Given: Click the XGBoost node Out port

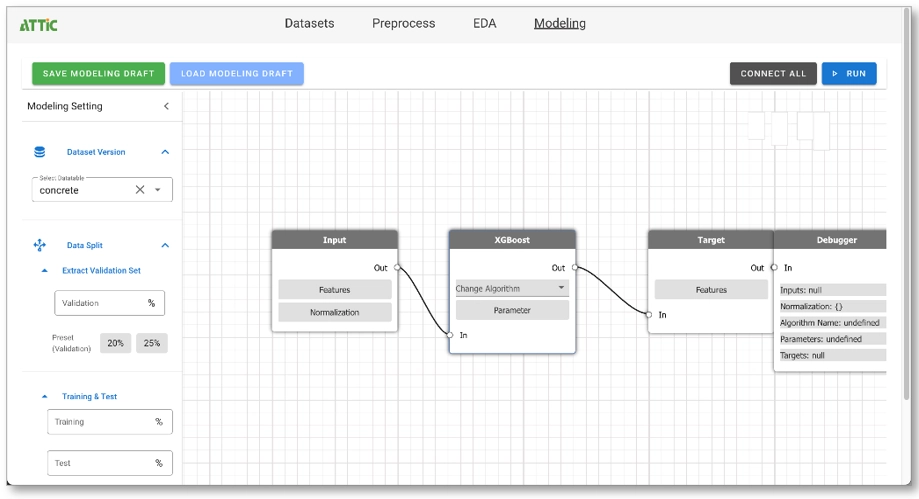Looking at the screenshot, I should 575,267.
